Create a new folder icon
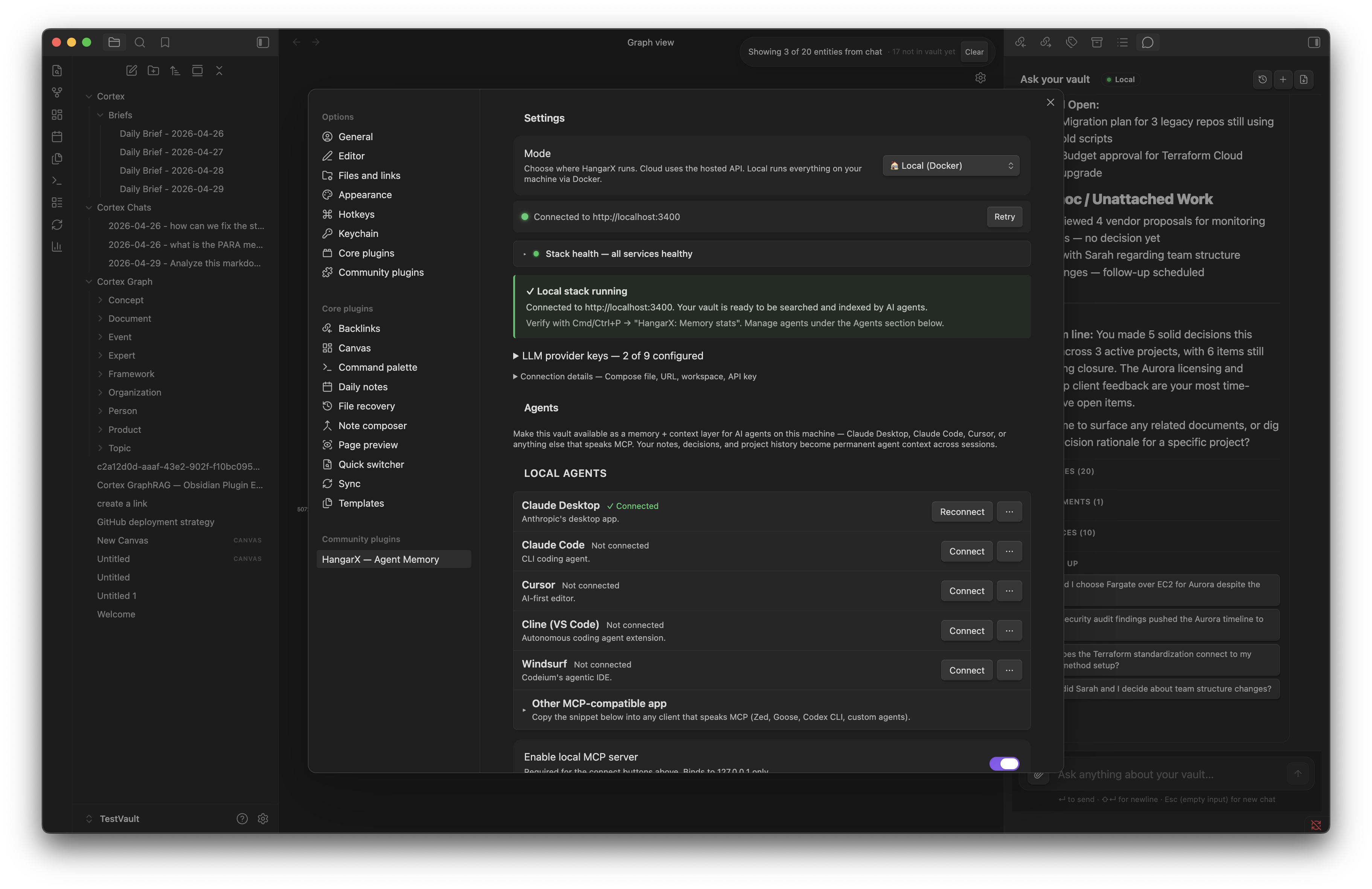The width and height of the screenshot is (1372, 889). coord(153,70)
